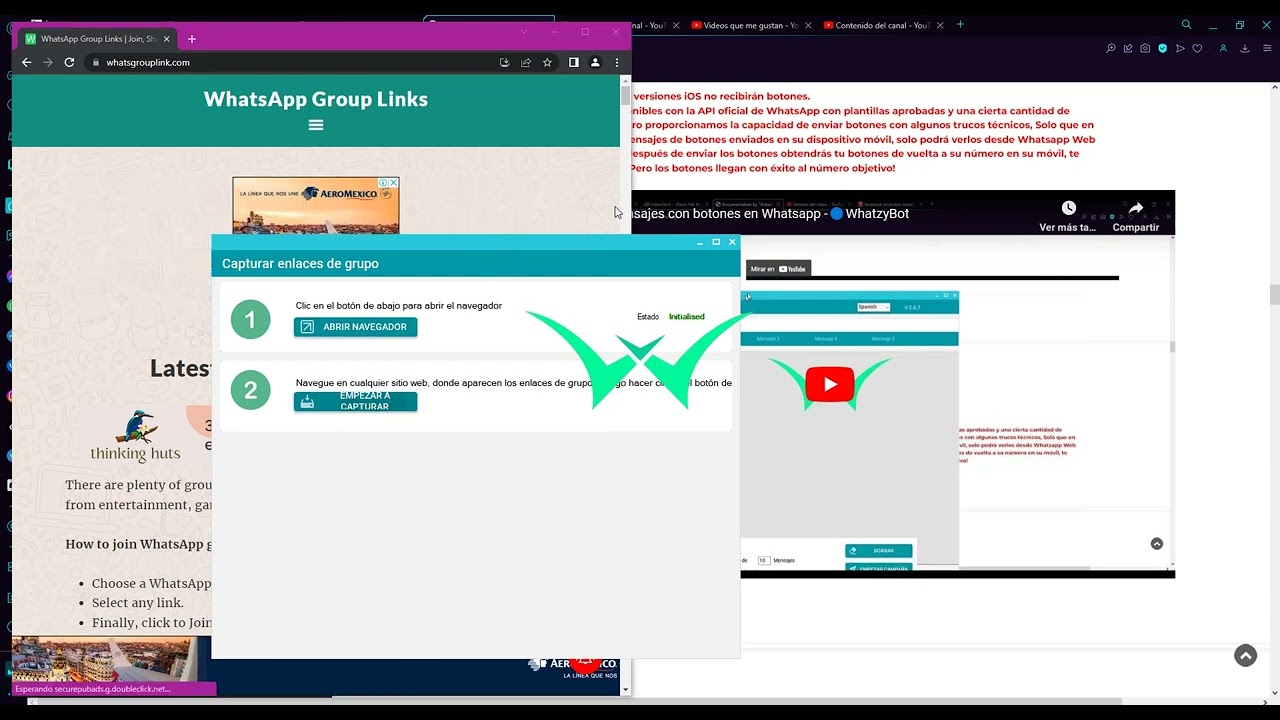Screen dimensions: 1280x720
Task: Click Chrome's forward arrow button
Action: [x=47, y=62]
